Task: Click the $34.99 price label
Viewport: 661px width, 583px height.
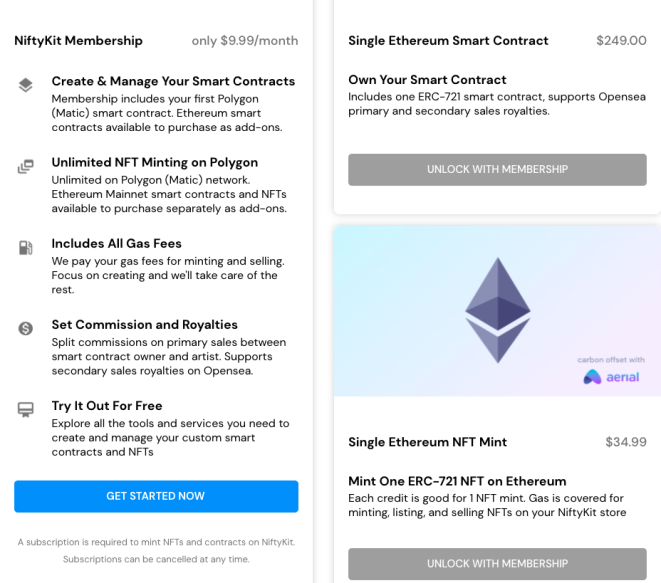Action: tap(626, 442)
